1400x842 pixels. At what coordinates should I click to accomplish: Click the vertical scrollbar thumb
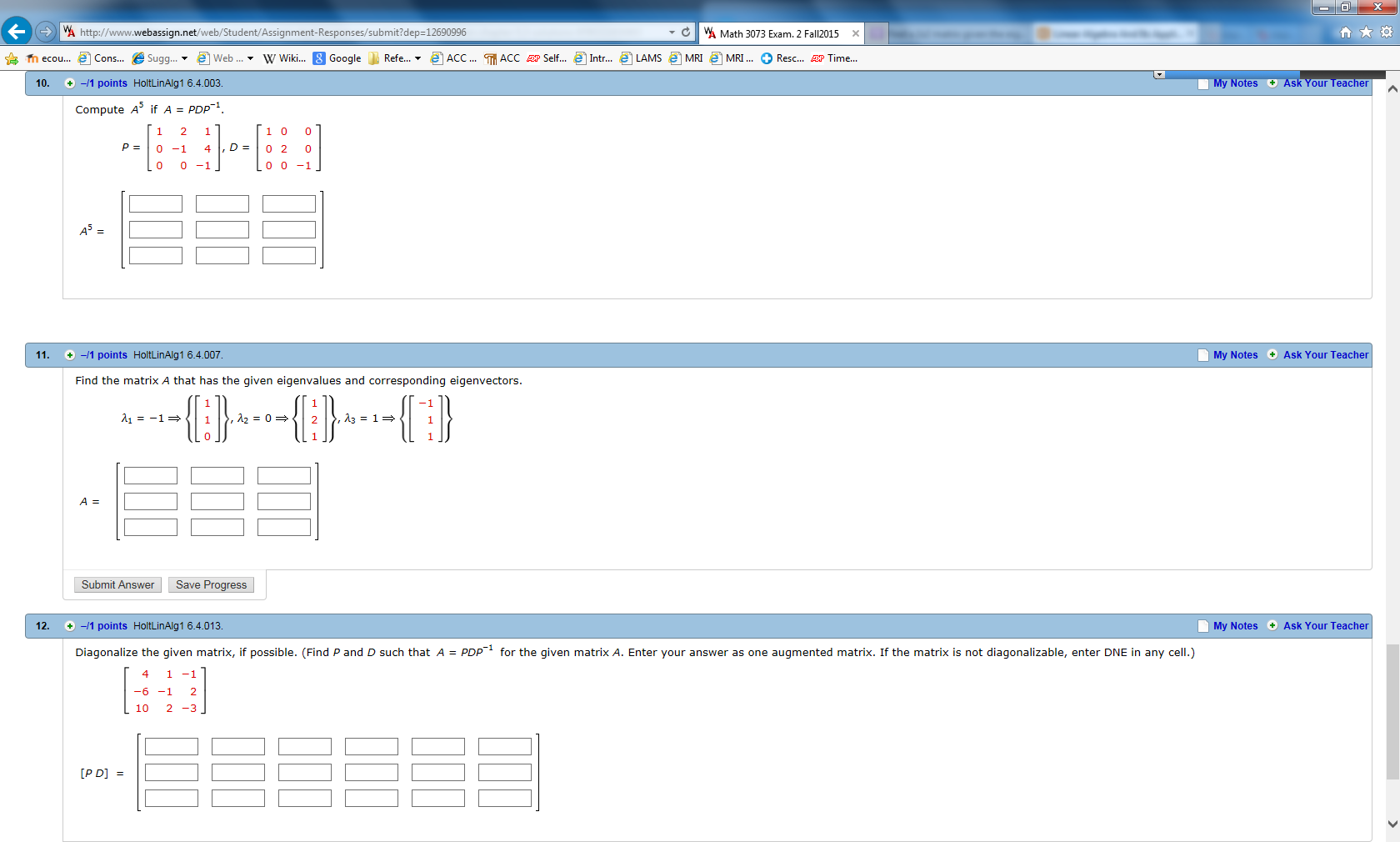point(1392,711)
